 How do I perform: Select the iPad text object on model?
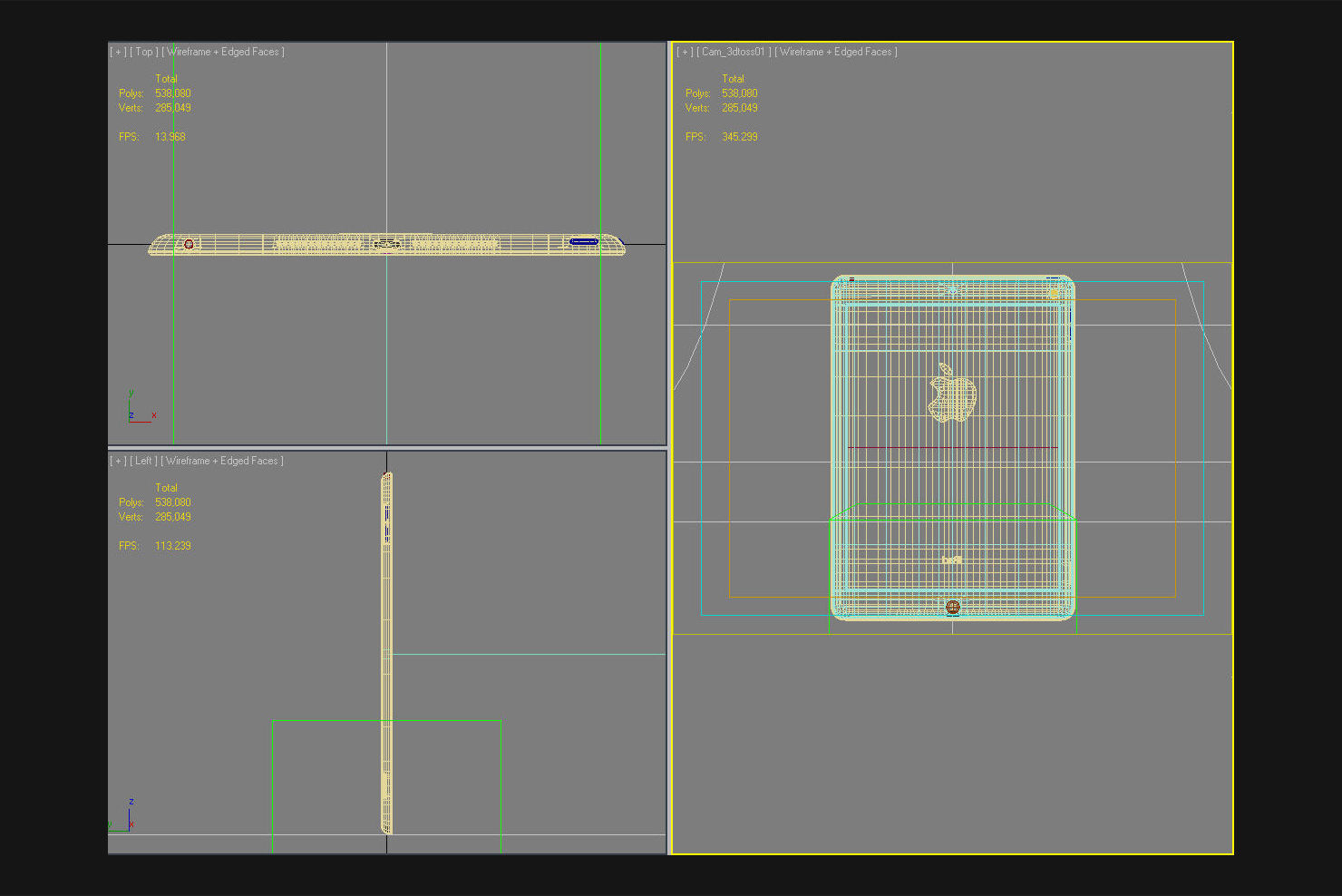[x=951, y=560]
